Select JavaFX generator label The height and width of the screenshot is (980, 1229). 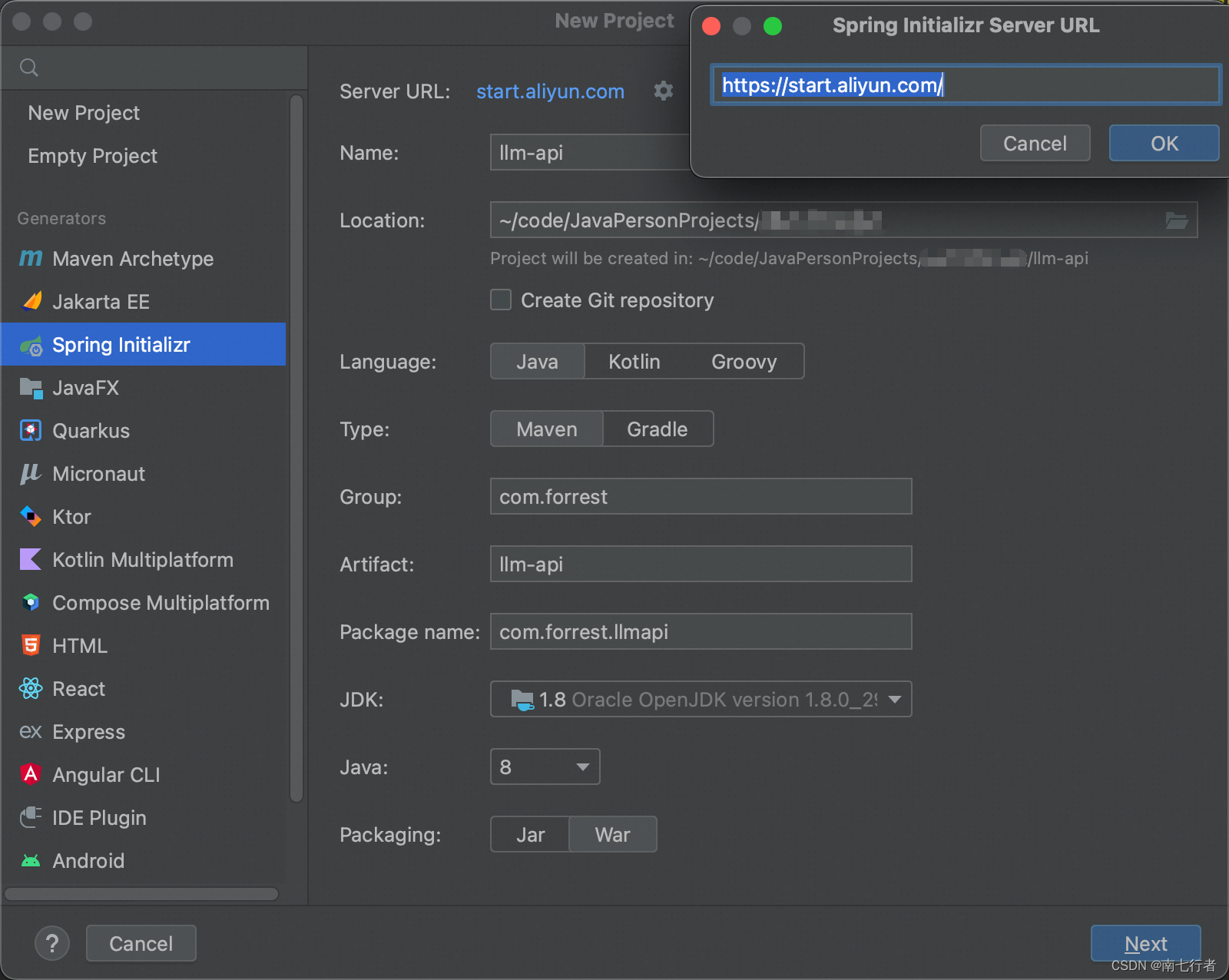click(x=85, y=388)
